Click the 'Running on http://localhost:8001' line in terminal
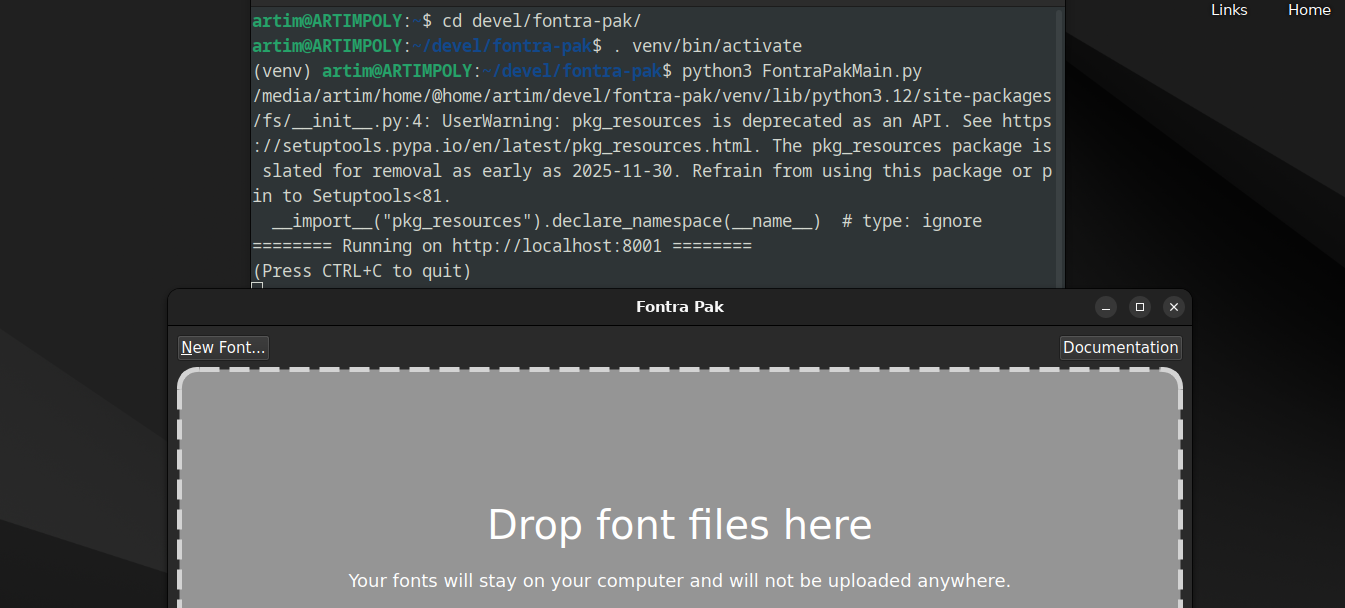 pyautogui.click(x=502, y=246)
